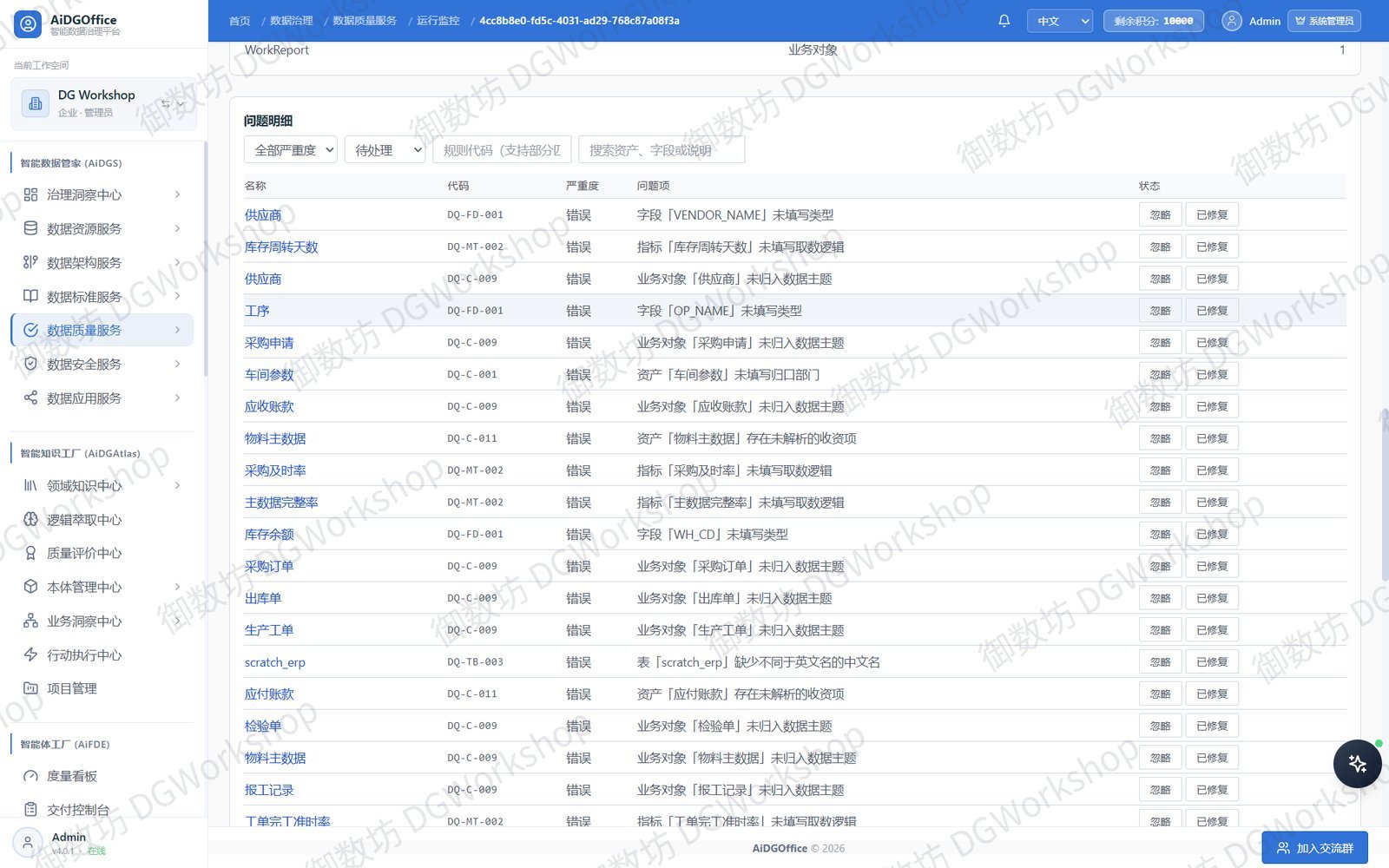The image size is (1389, 868).
Task: Click the 数据质量服务 check-circle icon
Action: click(30, 330)
